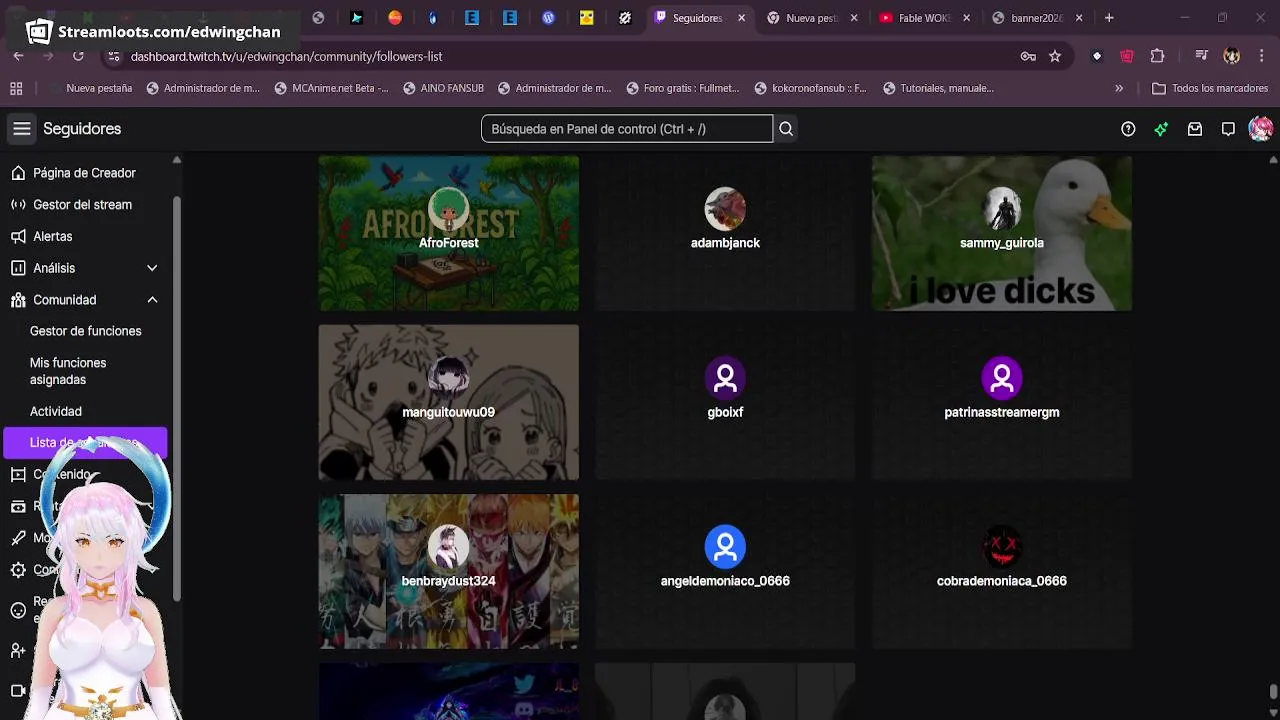The height and width of the screenshot is (720, 1280).
Task: Reload the page with refresh button
Action: (x=78, y=56)
